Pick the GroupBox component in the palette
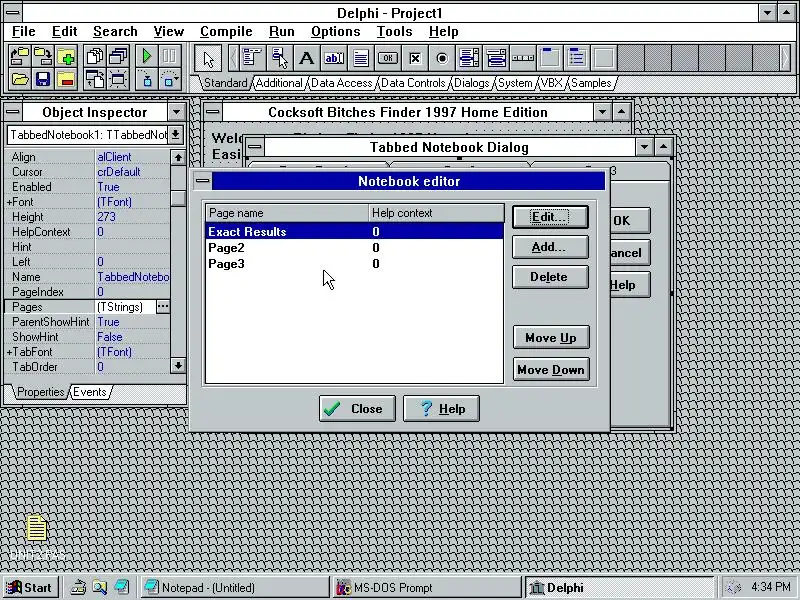800x600 pixels. click(x=550, y=58)
